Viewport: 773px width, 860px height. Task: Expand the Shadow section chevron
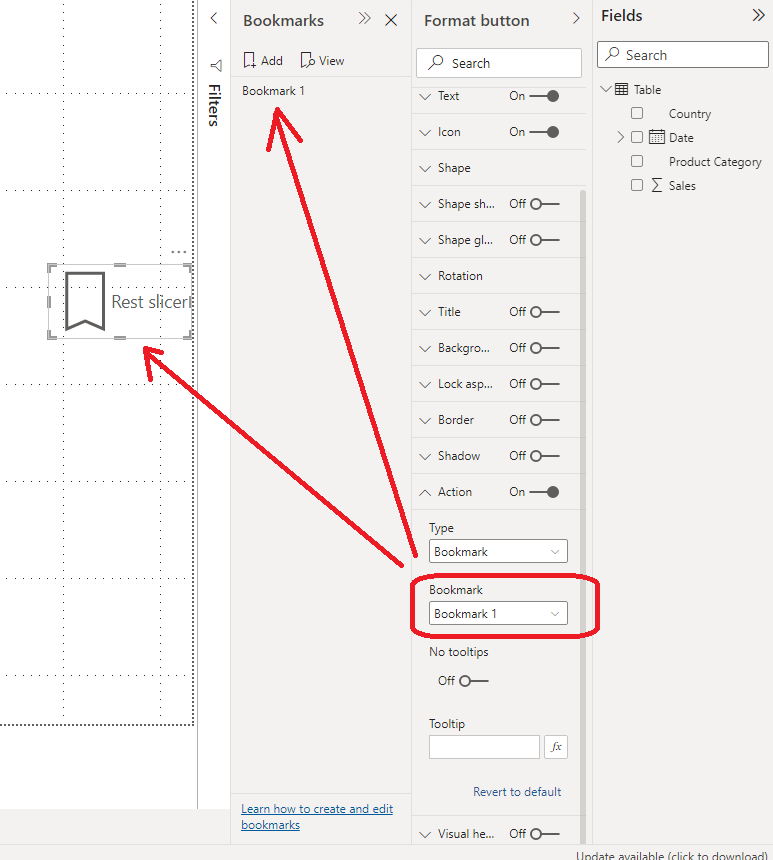[425, 456]
